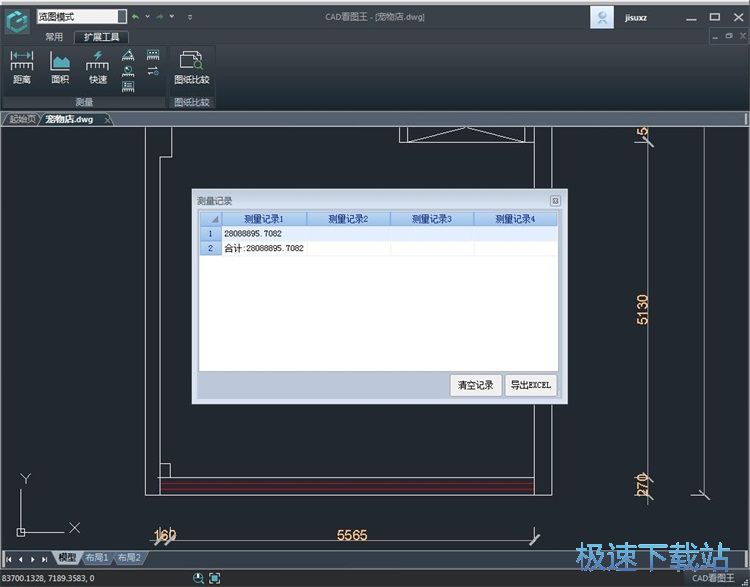The width and height of the screenshot is (750, 587).
Task: Restore the inner document window
Action: click(729, 36)
